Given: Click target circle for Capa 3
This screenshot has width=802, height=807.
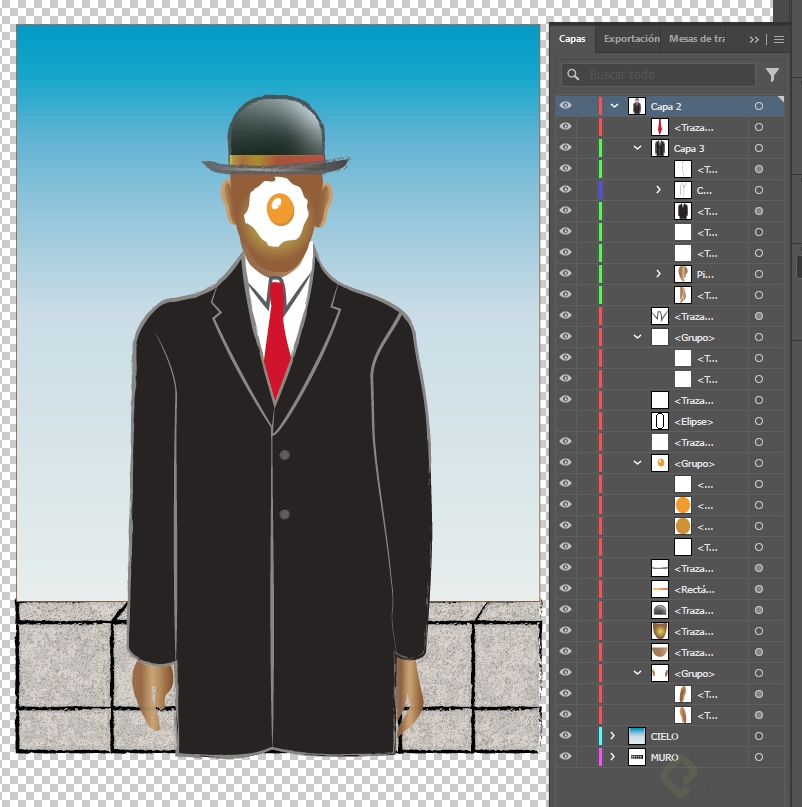Looking at the screenshot, I should tap(759, 148).
